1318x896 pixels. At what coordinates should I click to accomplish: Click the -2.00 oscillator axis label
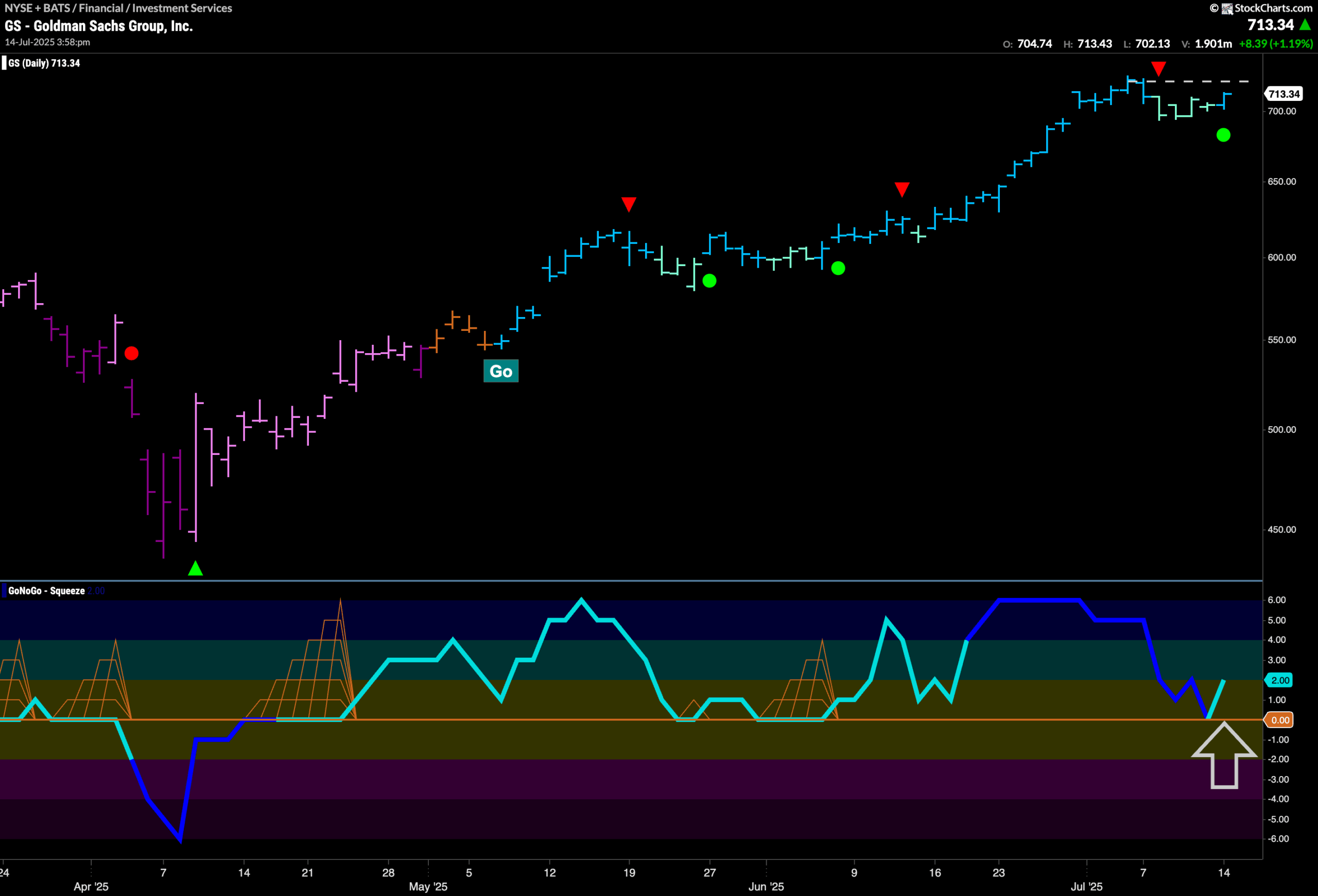[1278, 760]
